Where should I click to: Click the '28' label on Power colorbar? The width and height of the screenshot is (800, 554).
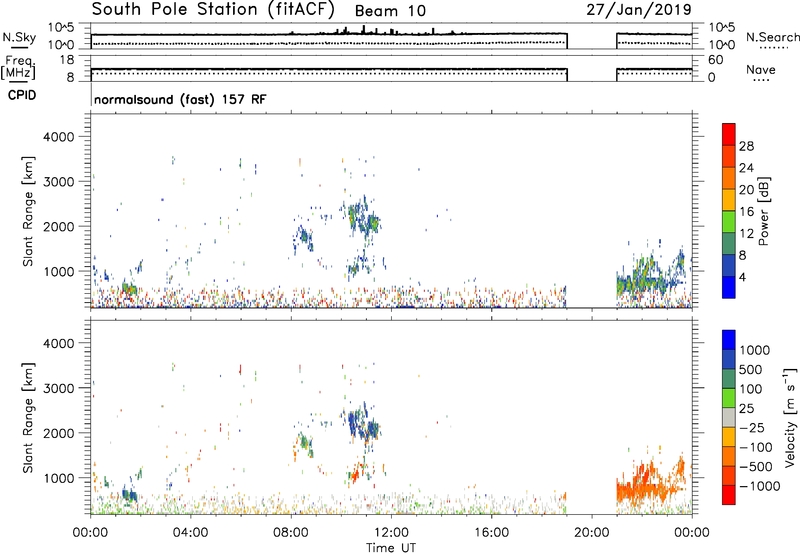(746, 146)
